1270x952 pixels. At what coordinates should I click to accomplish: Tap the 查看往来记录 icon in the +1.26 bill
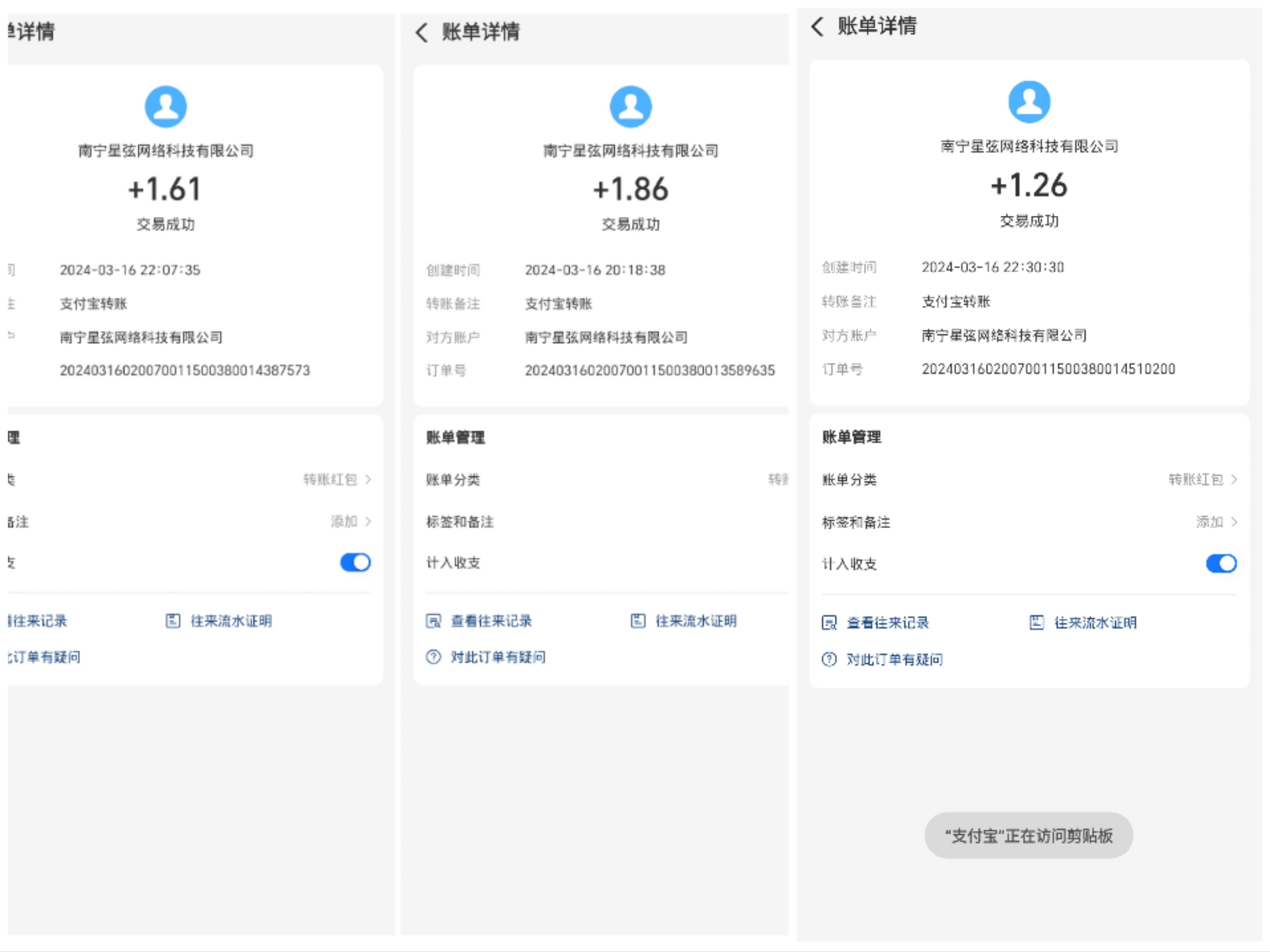[829, 623]
